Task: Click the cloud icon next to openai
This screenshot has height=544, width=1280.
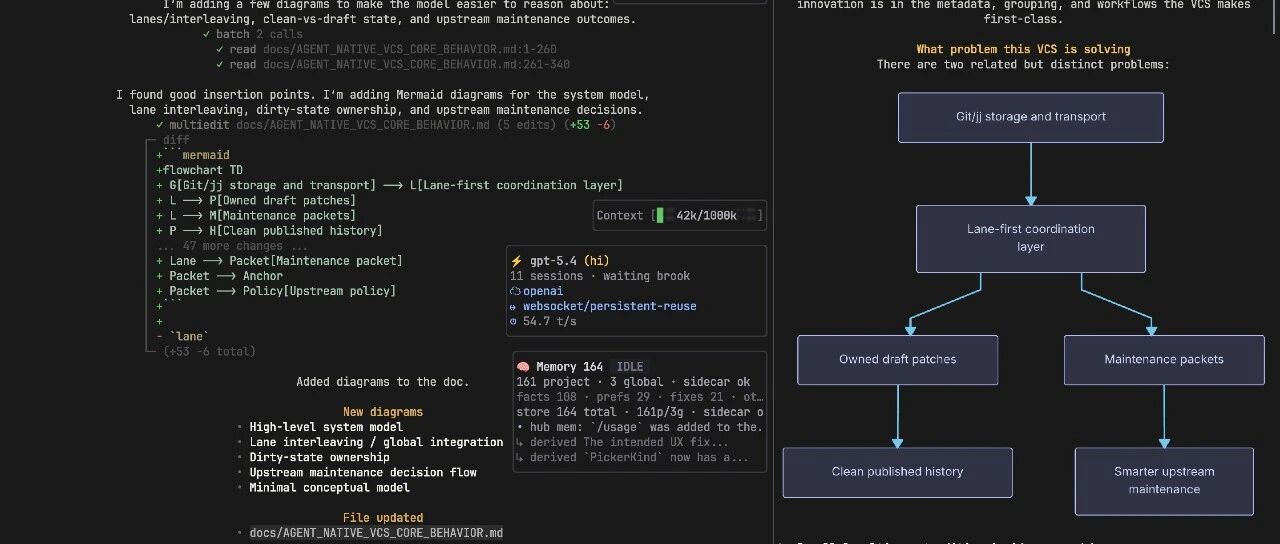Action: point(515,291)
